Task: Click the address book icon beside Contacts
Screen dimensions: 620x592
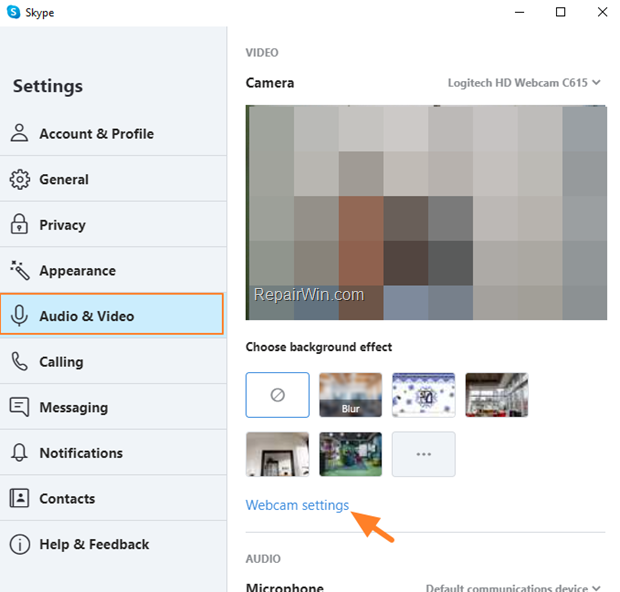Action: [x=19, y=498]
